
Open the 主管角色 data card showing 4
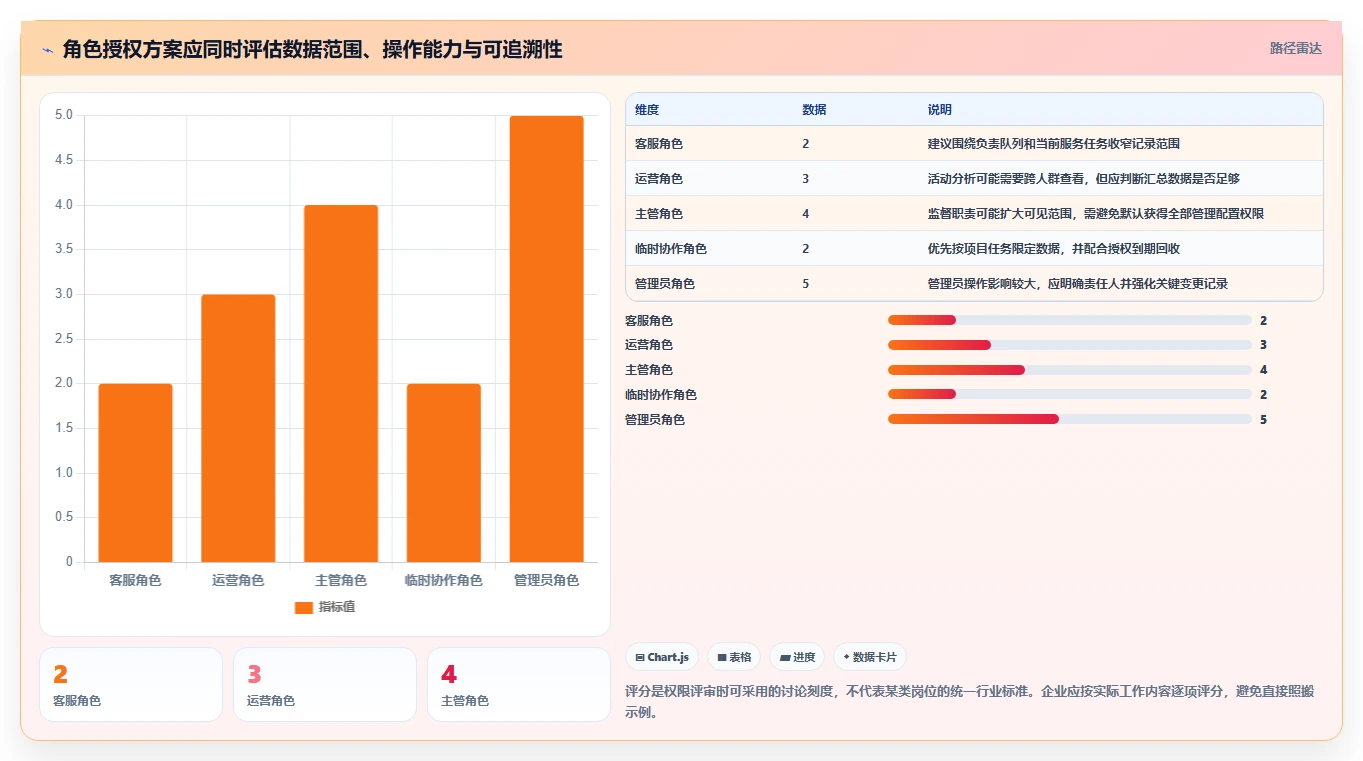(x=519, y=684)
